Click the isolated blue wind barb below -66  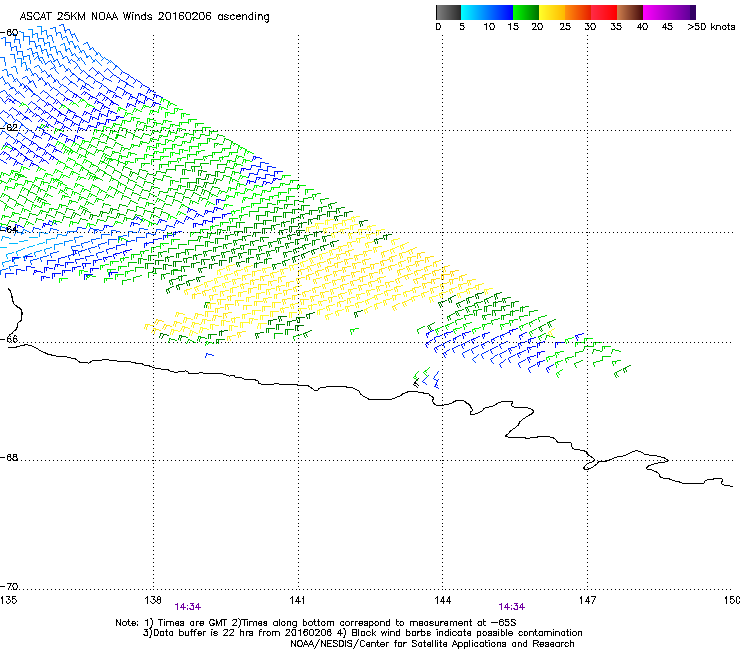point(209,355)
